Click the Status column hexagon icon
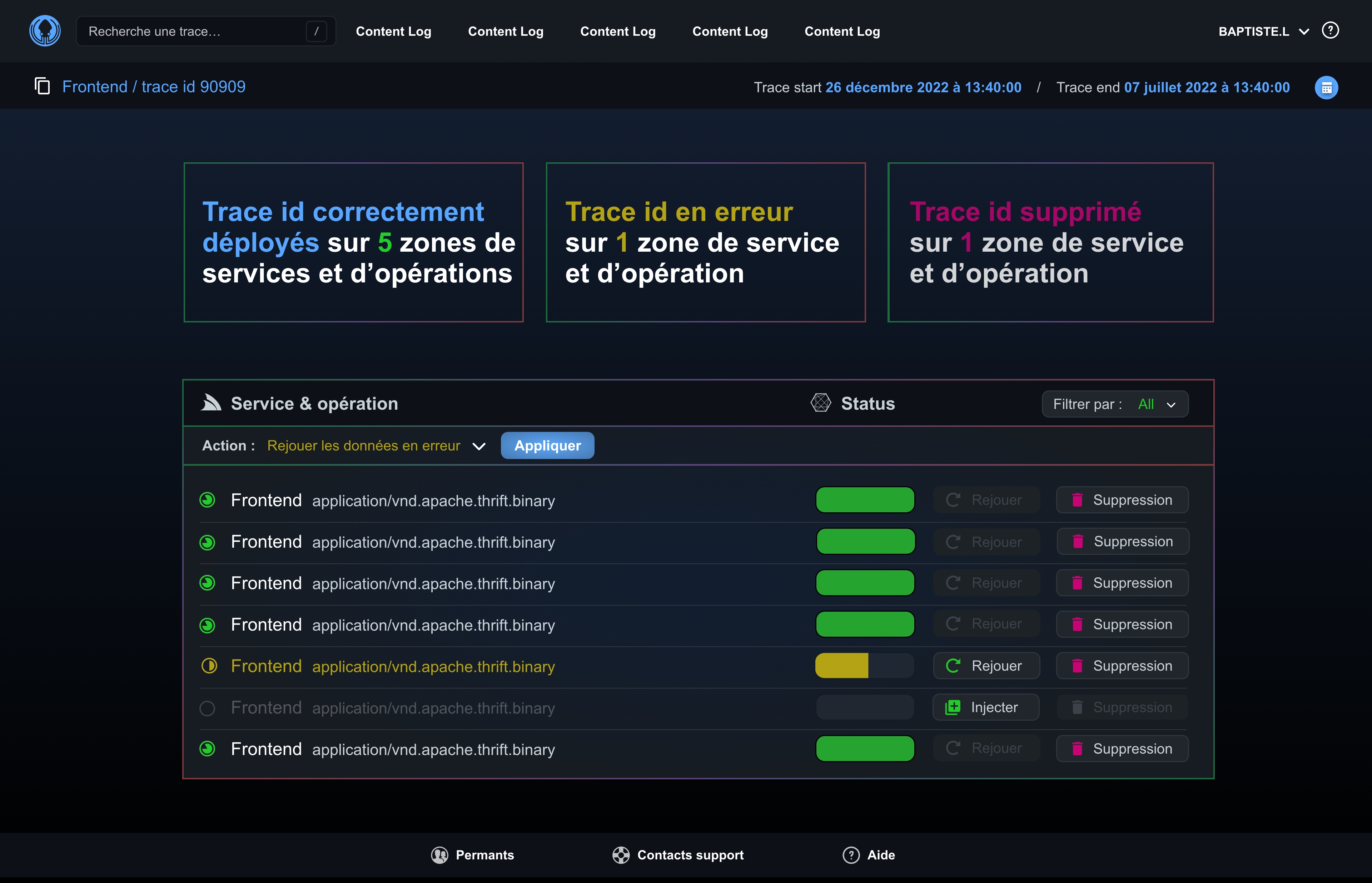The image size is (1372, 883). (821, 403)
